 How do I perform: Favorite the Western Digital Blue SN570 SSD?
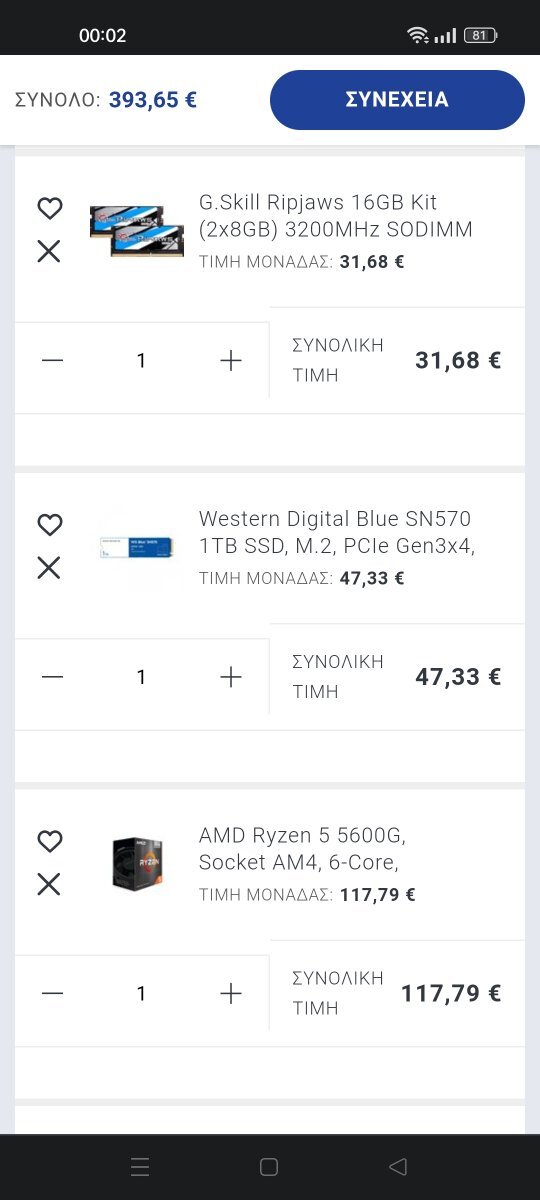click(49, 524)
